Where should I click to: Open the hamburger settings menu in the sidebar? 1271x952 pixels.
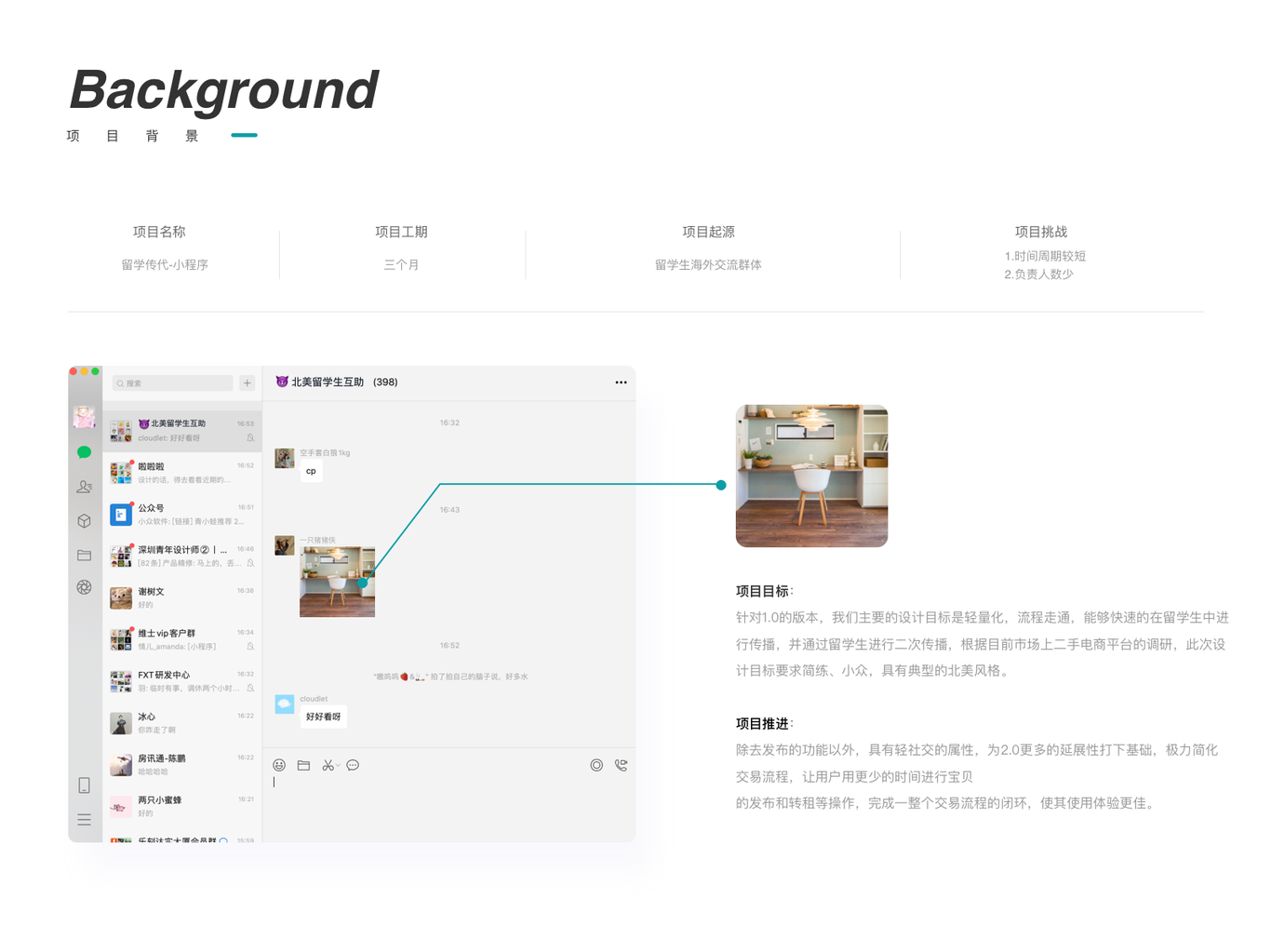click(x=84, y=820)
